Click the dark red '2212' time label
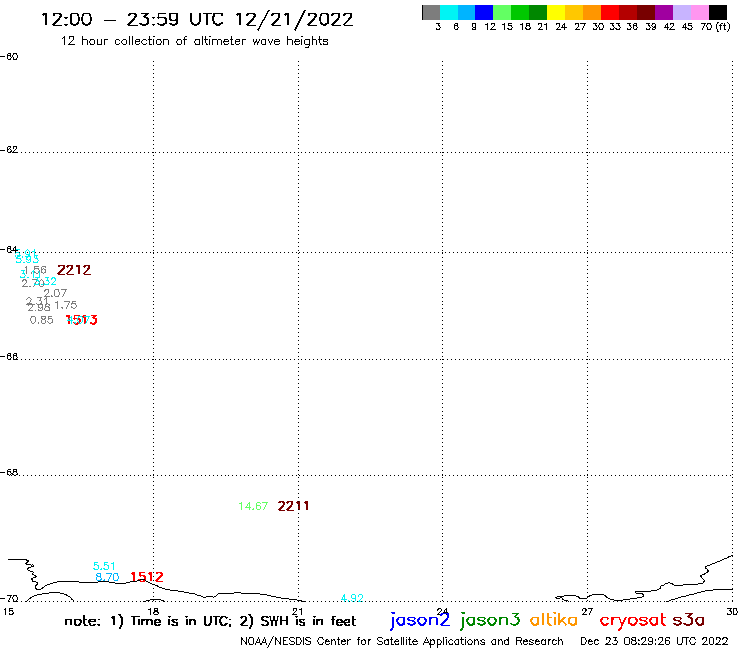 74,270
